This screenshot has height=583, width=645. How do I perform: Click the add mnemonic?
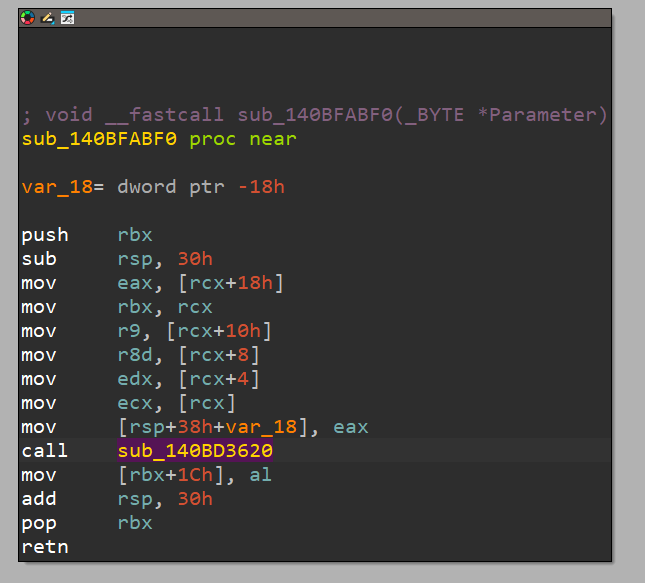39,499
